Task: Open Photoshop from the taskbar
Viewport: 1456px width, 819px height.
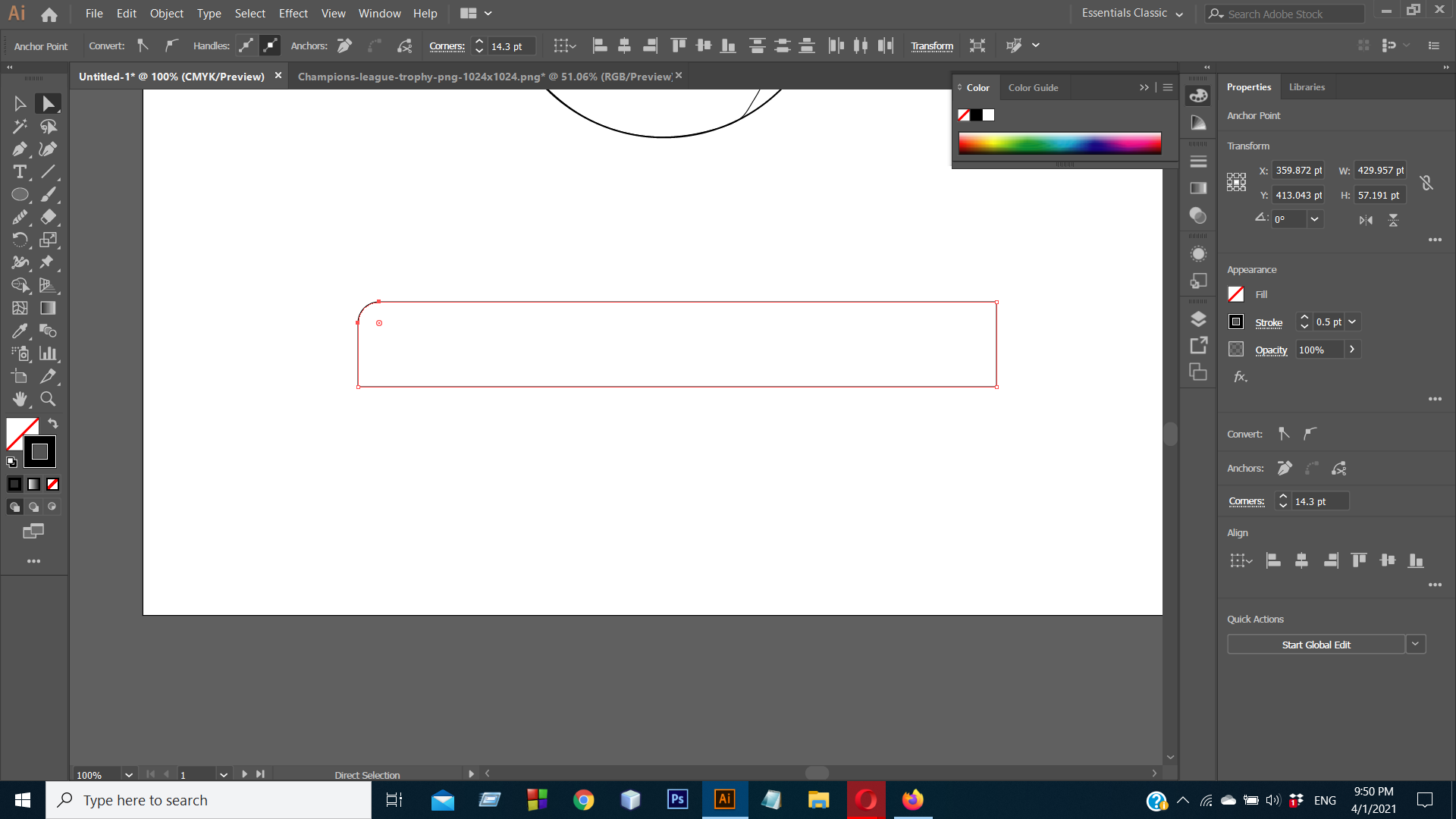Action: [x=677, y=799]
